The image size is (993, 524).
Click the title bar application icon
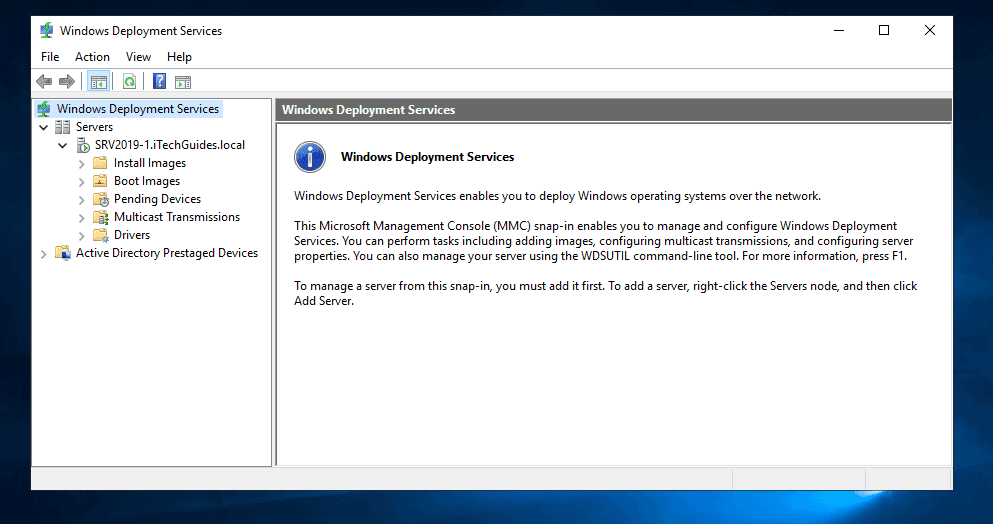46,30
